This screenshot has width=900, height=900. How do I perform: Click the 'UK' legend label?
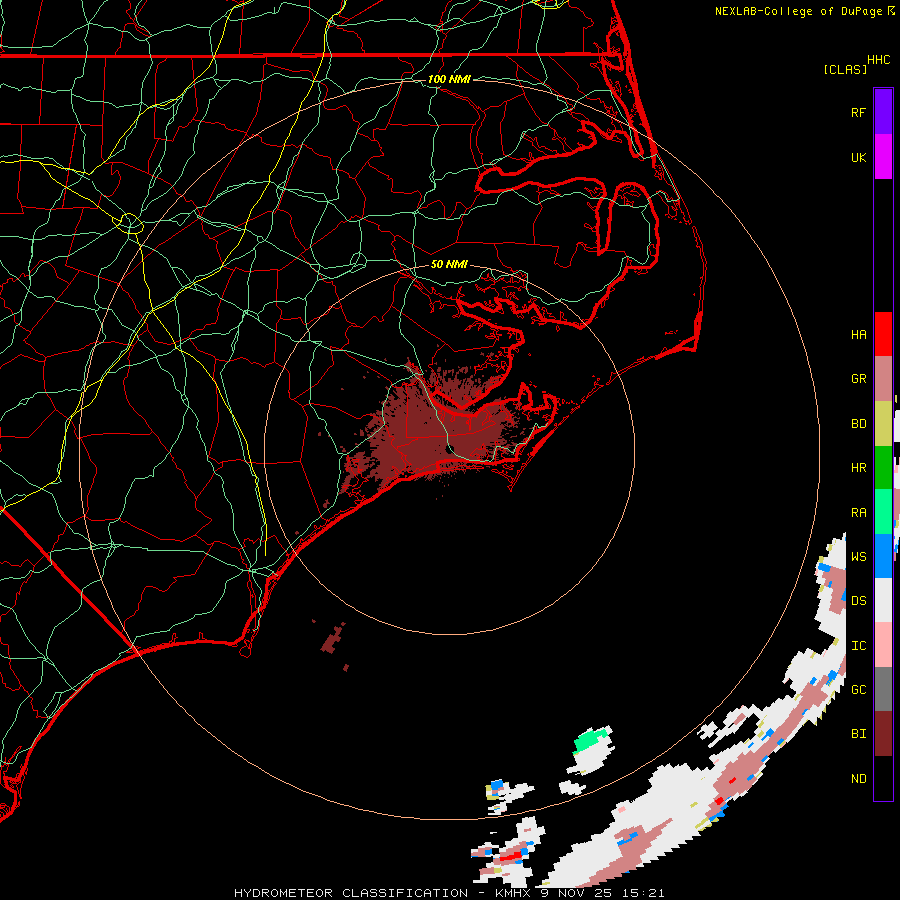(858, 157)
